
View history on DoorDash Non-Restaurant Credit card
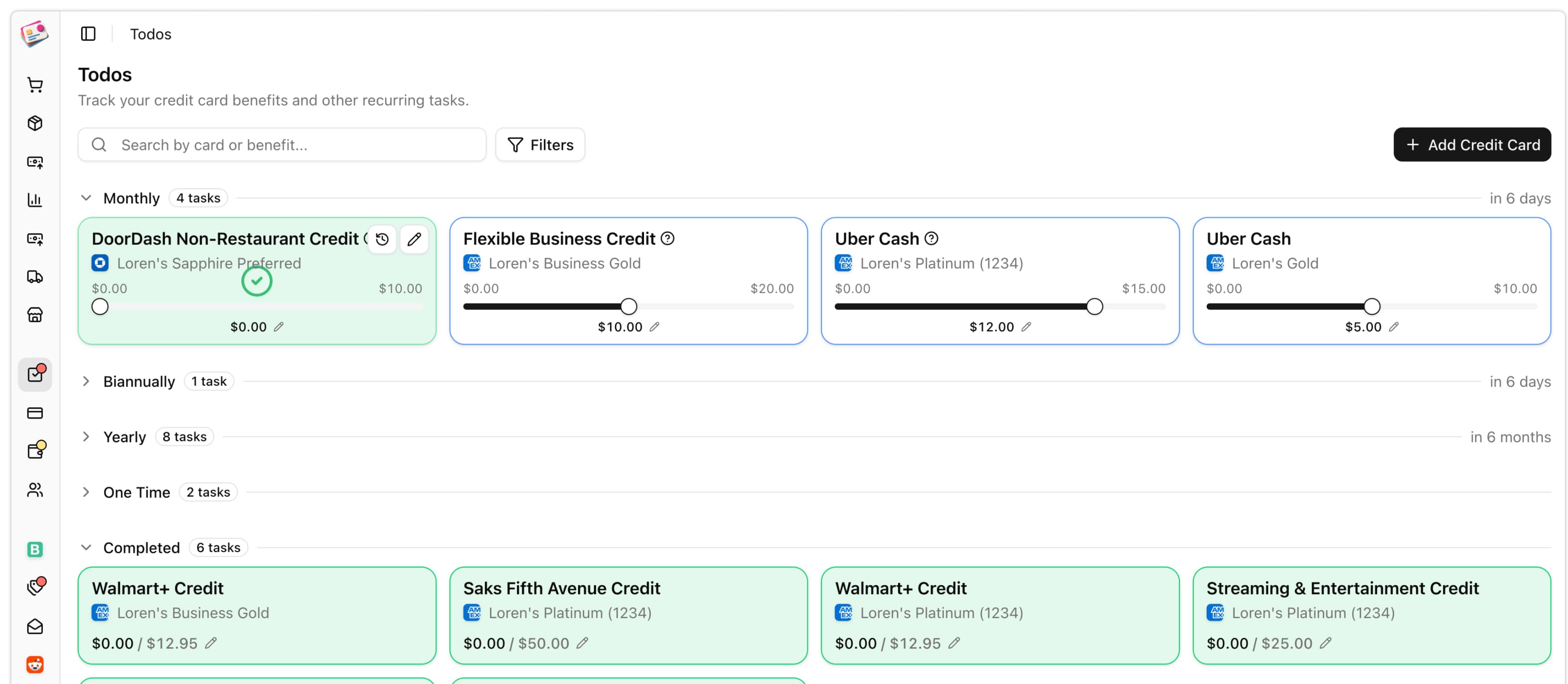pos(382,239)
